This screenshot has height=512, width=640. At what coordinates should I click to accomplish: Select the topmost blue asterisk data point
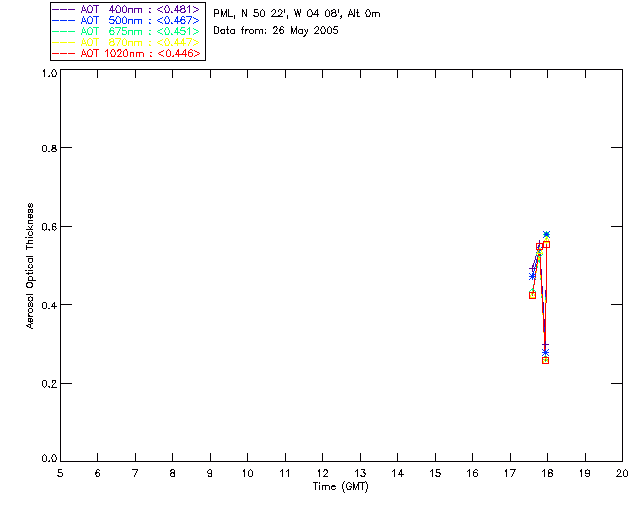point(547,234)
